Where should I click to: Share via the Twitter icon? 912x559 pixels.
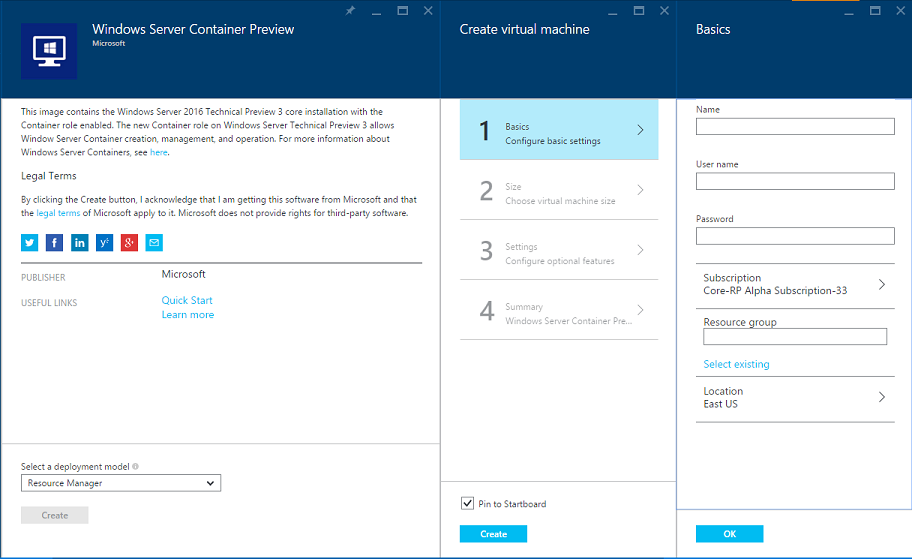point(30,243)
